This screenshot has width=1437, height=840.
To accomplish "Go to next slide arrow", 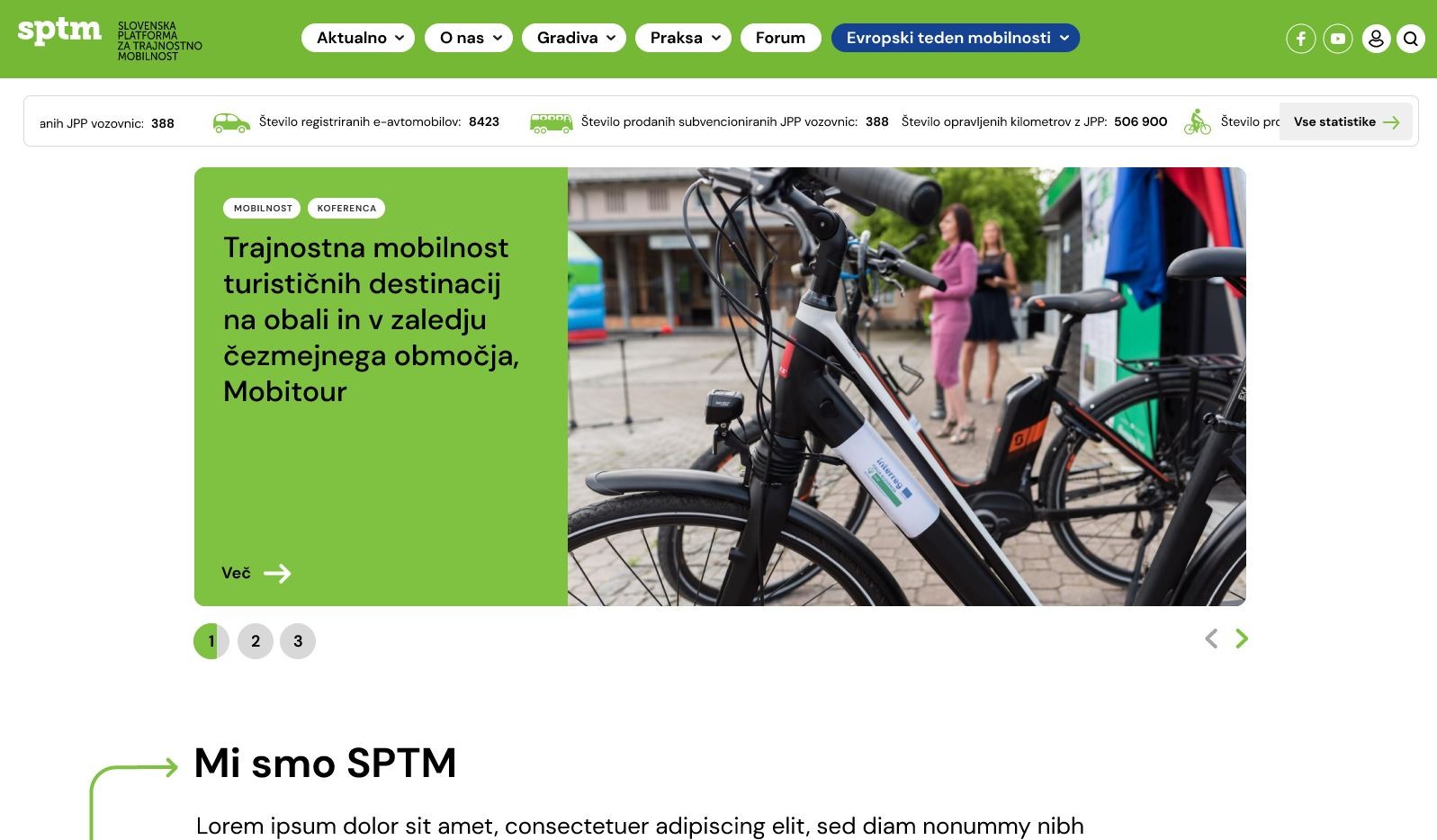I will click(1242, 639).
